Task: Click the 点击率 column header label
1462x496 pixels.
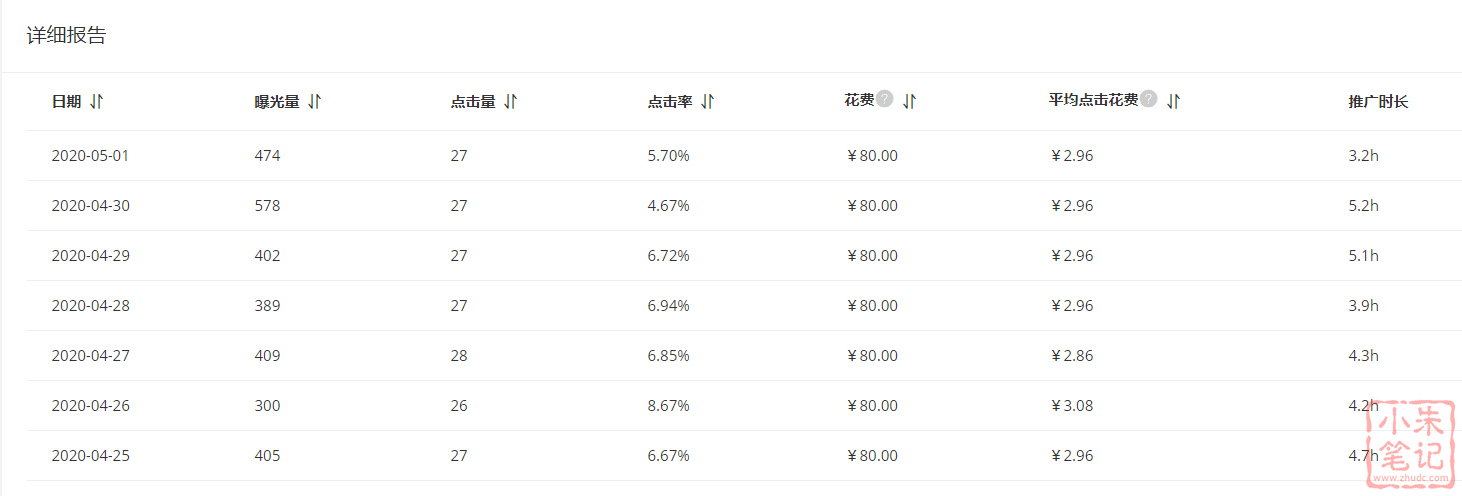Action: (x=670, y=101)
